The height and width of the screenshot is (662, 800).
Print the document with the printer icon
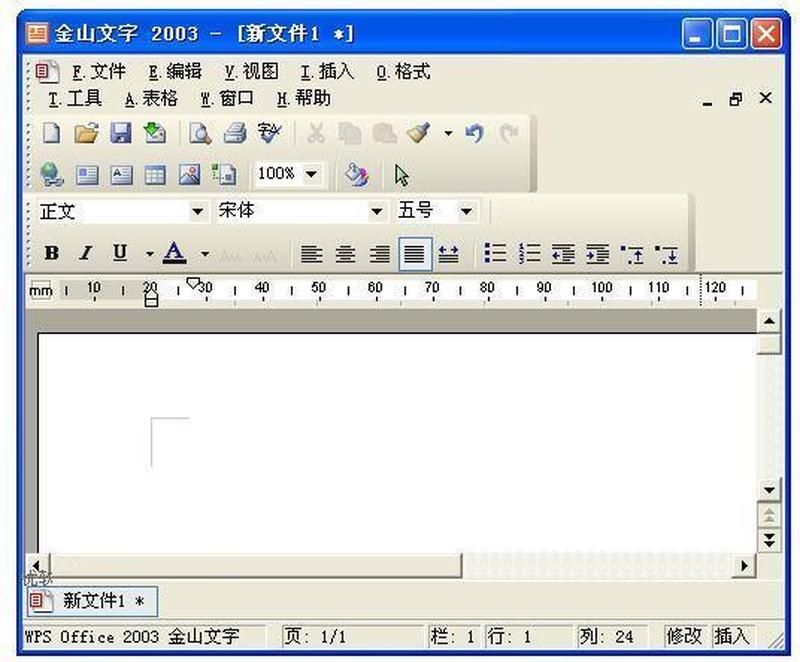point(235,134)
